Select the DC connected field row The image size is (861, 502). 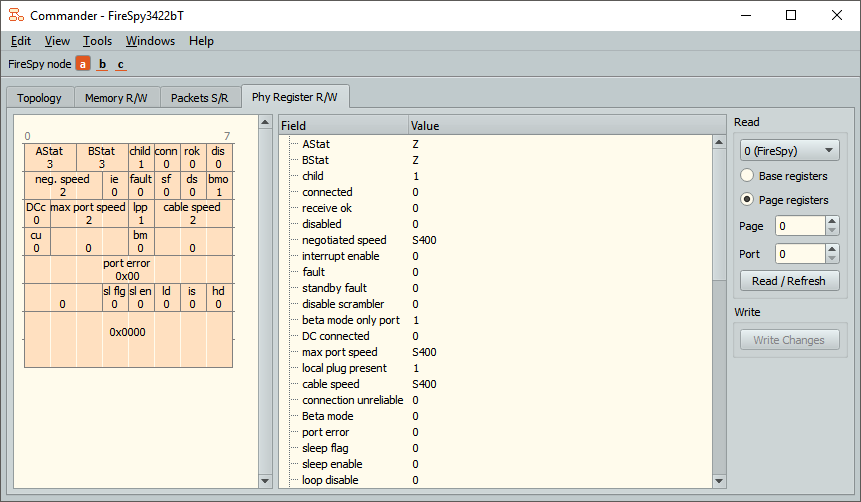(x=496, y=336)
